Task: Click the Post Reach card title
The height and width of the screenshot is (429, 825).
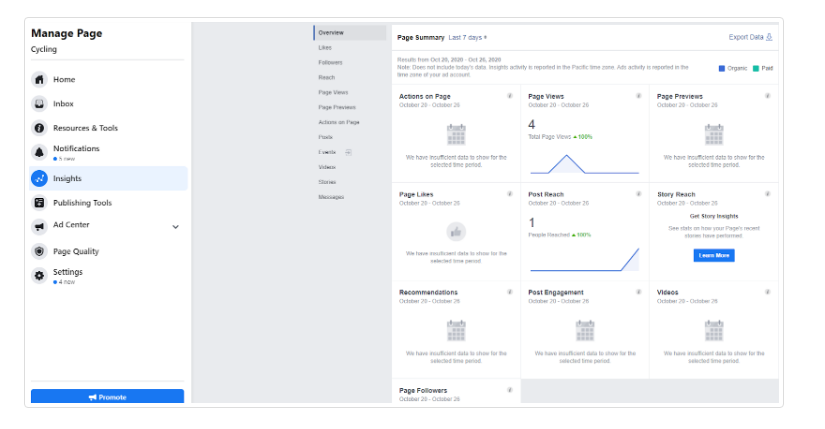Action: click(546, 194)
